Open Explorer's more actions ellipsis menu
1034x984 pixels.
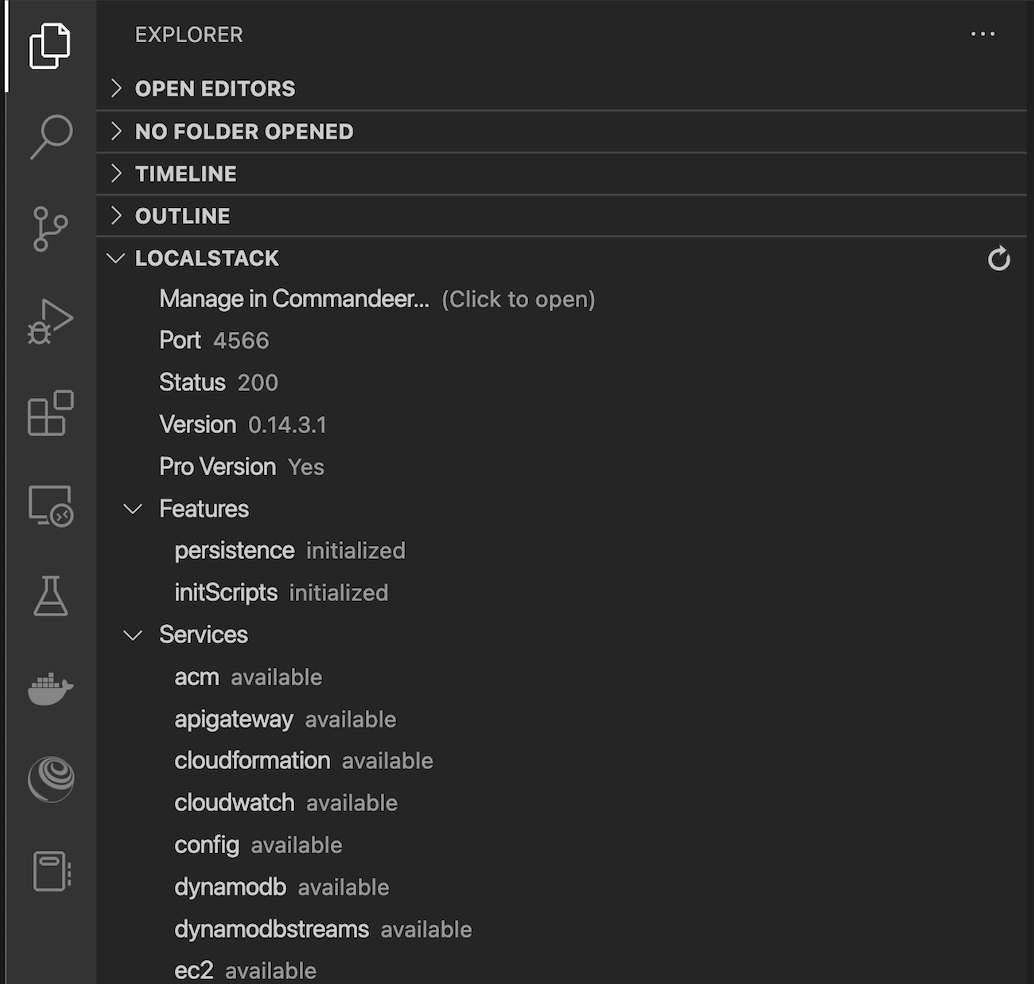click(x=983, y=34)
